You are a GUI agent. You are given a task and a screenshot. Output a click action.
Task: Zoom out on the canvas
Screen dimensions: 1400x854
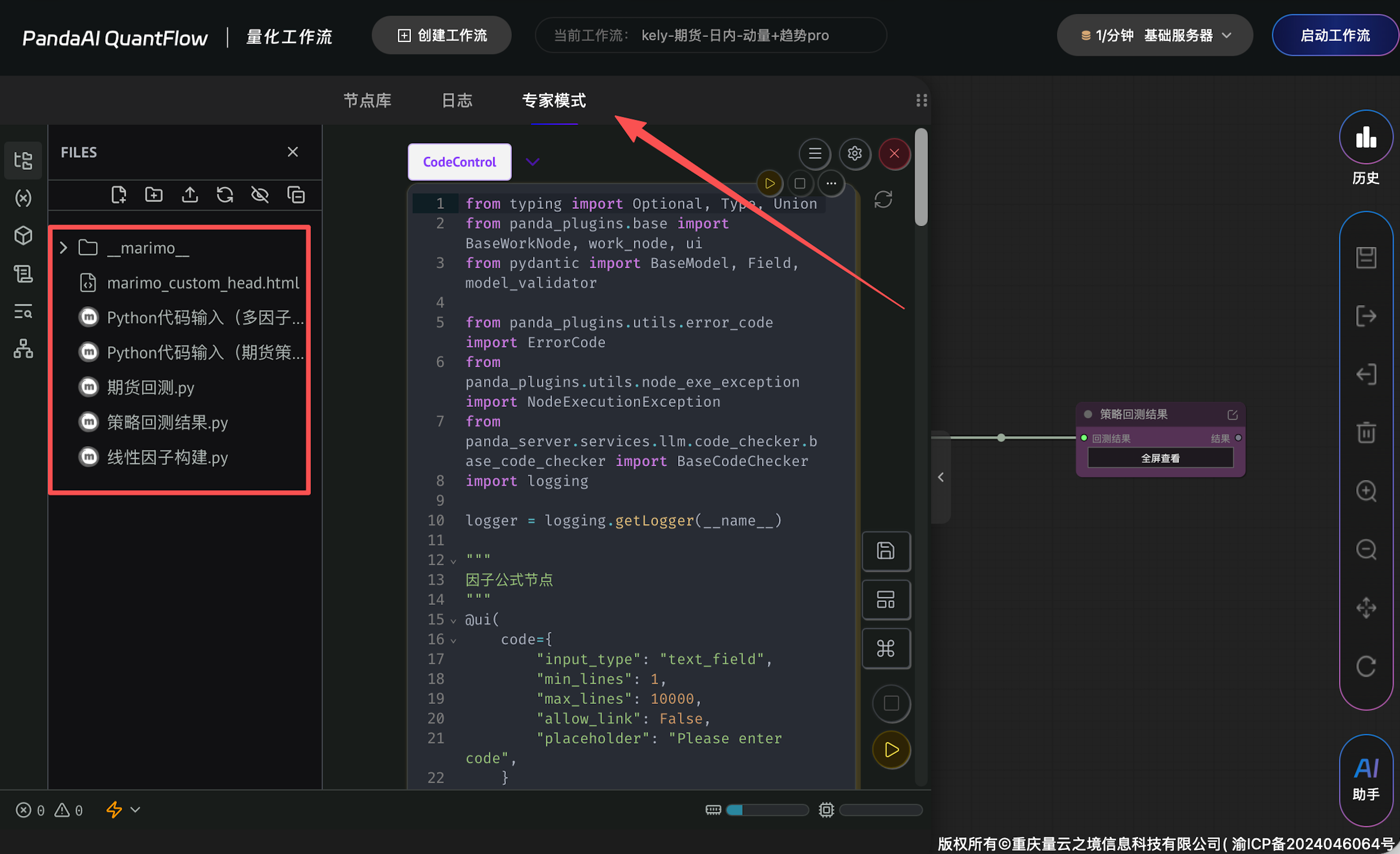pos(1365,550)
